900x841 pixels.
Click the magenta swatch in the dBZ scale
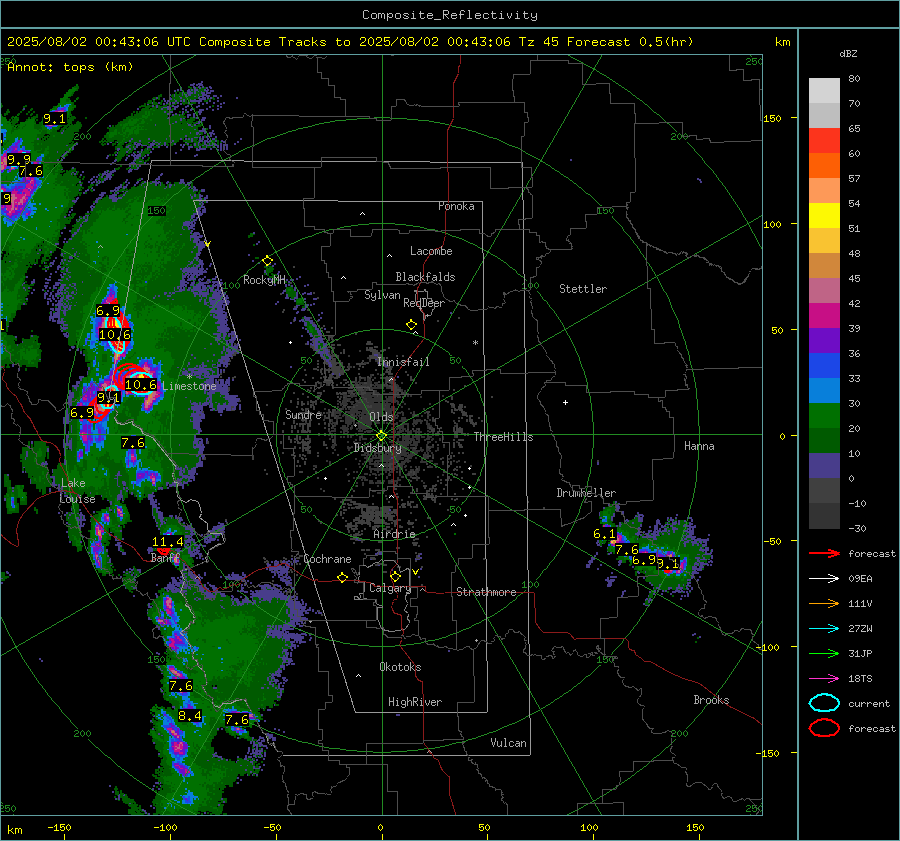(824, 315)
